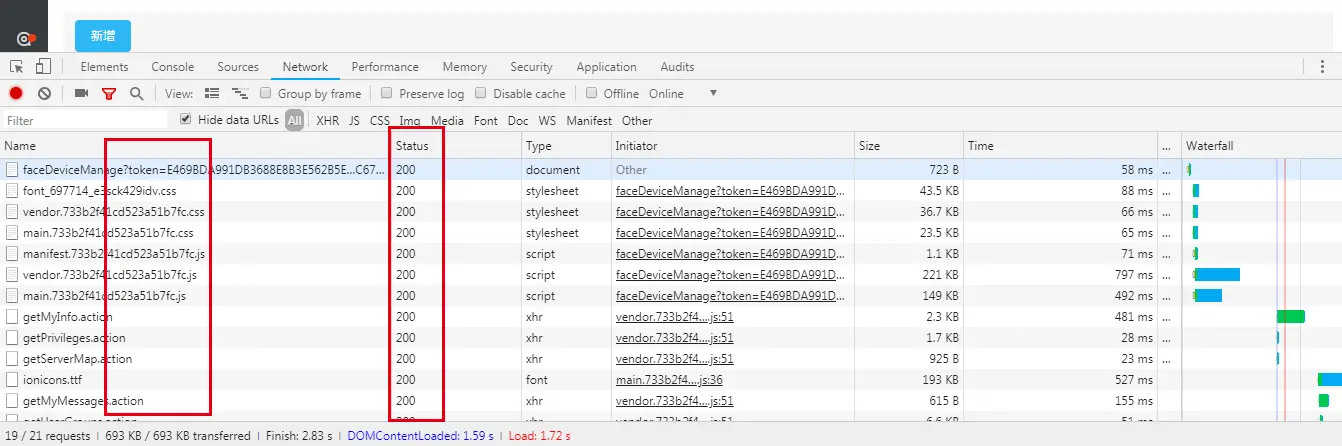This screenshot has height=446, width=1342.
Task: Select manifest.733b2f41cd523a51b7fc.js request
Action: pos(671,254)
